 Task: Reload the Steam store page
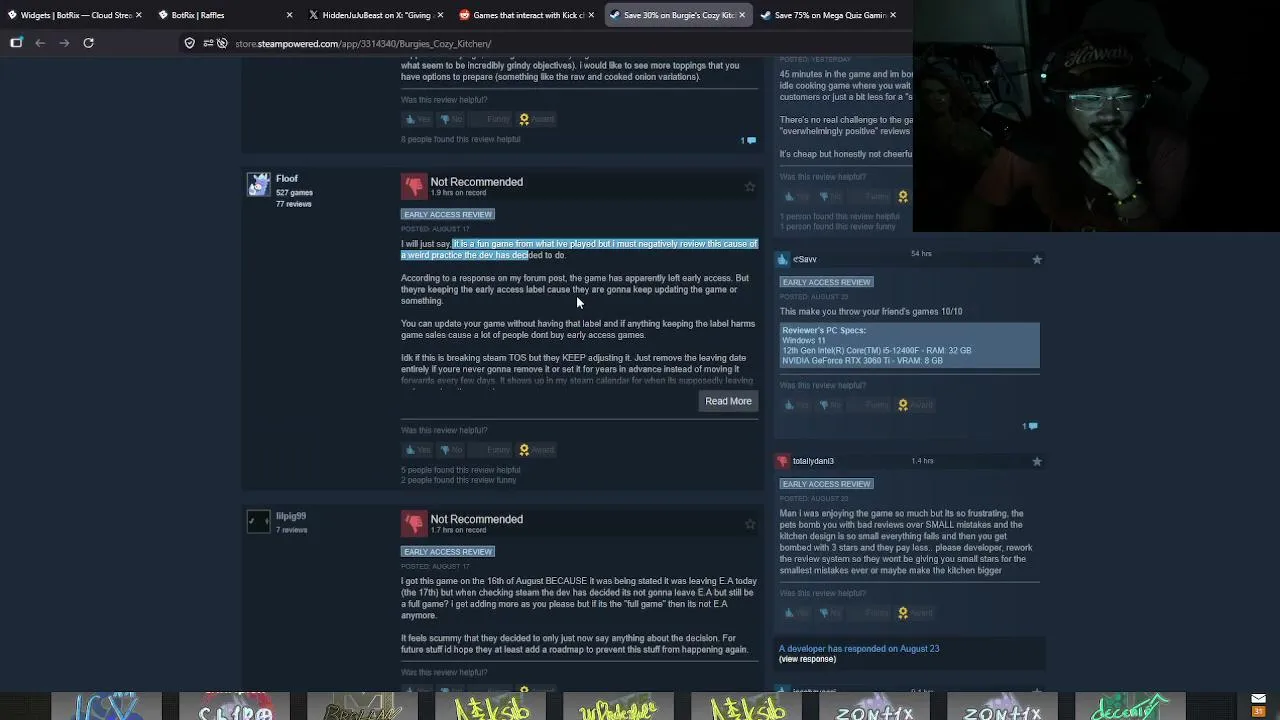(88, 43)
